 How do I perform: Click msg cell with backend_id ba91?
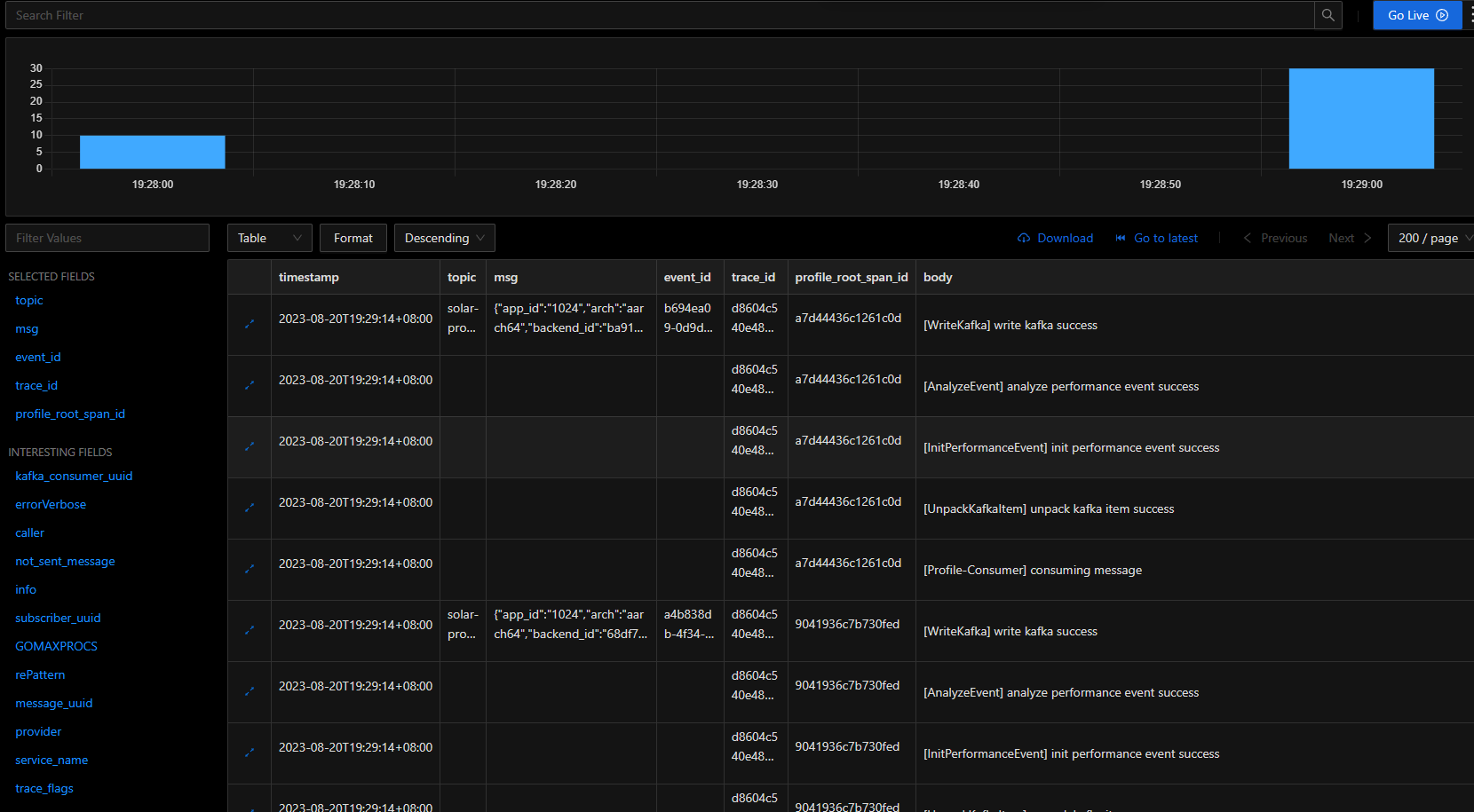click(x=569, y=318)
